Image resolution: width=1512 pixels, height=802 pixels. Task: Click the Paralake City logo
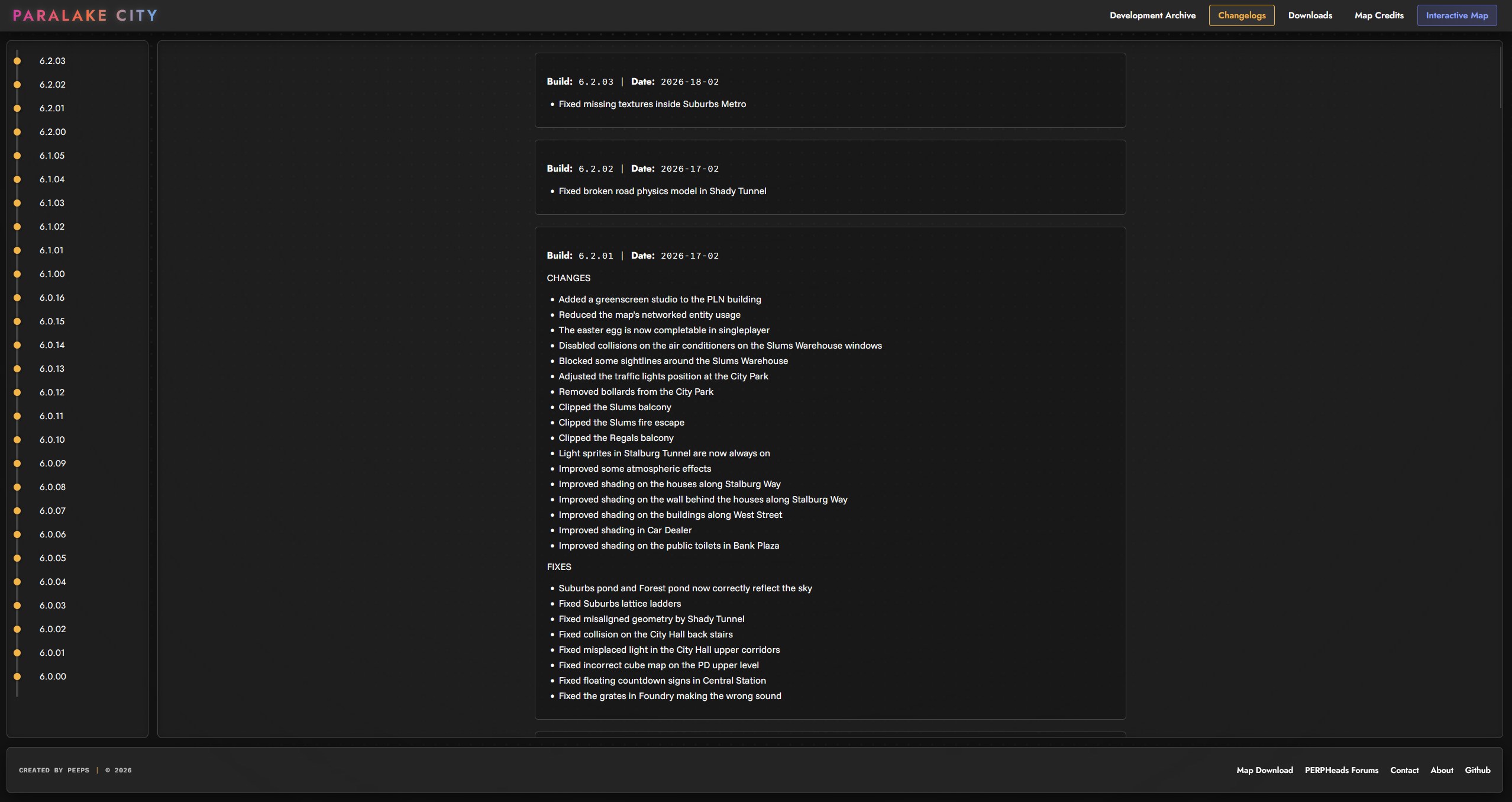pos(85,15)
